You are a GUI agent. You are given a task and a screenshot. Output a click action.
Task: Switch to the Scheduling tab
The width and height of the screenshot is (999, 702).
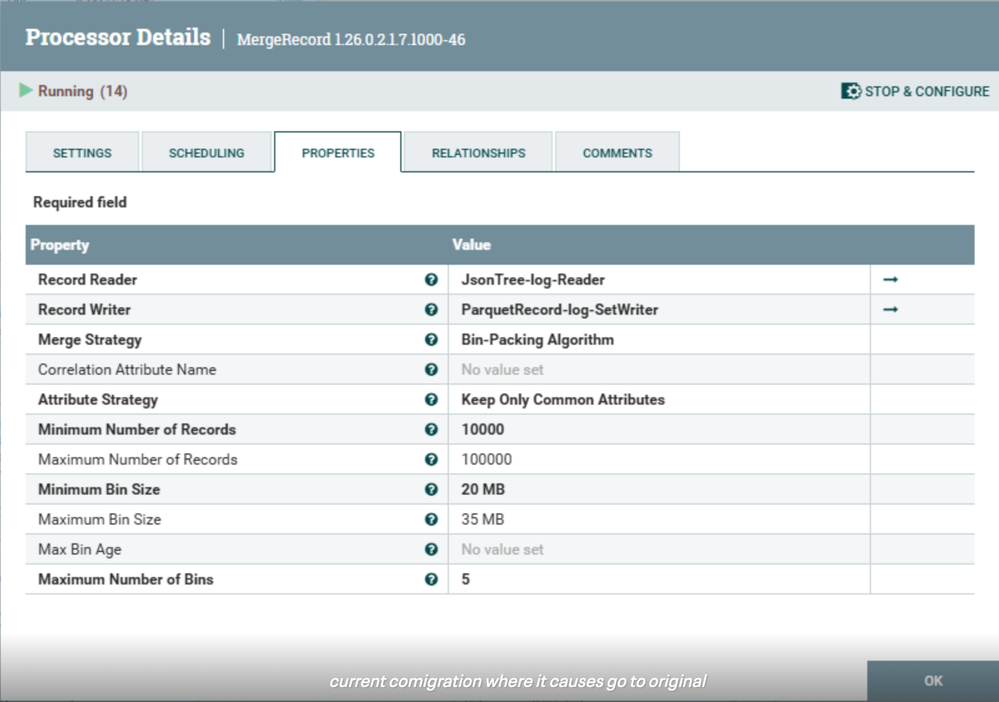(206, 153)
